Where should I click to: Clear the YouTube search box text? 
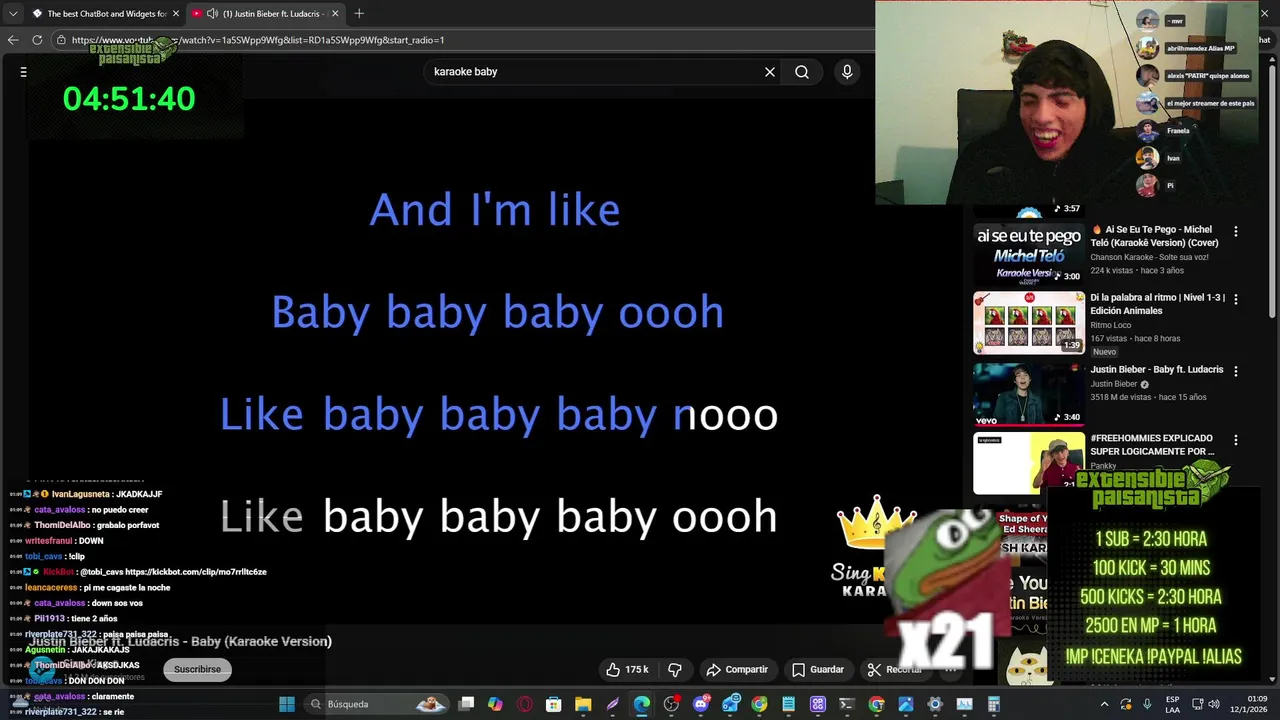click(770, 72)
